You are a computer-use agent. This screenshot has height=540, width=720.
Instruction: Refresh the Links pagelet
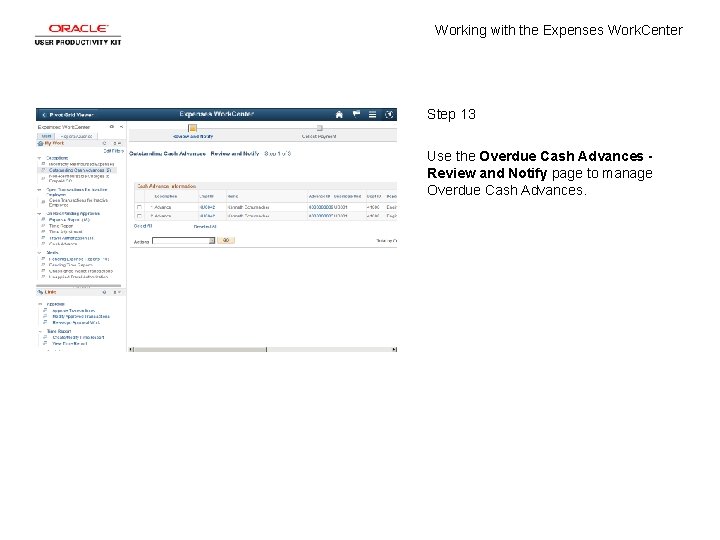pos(104,292)
